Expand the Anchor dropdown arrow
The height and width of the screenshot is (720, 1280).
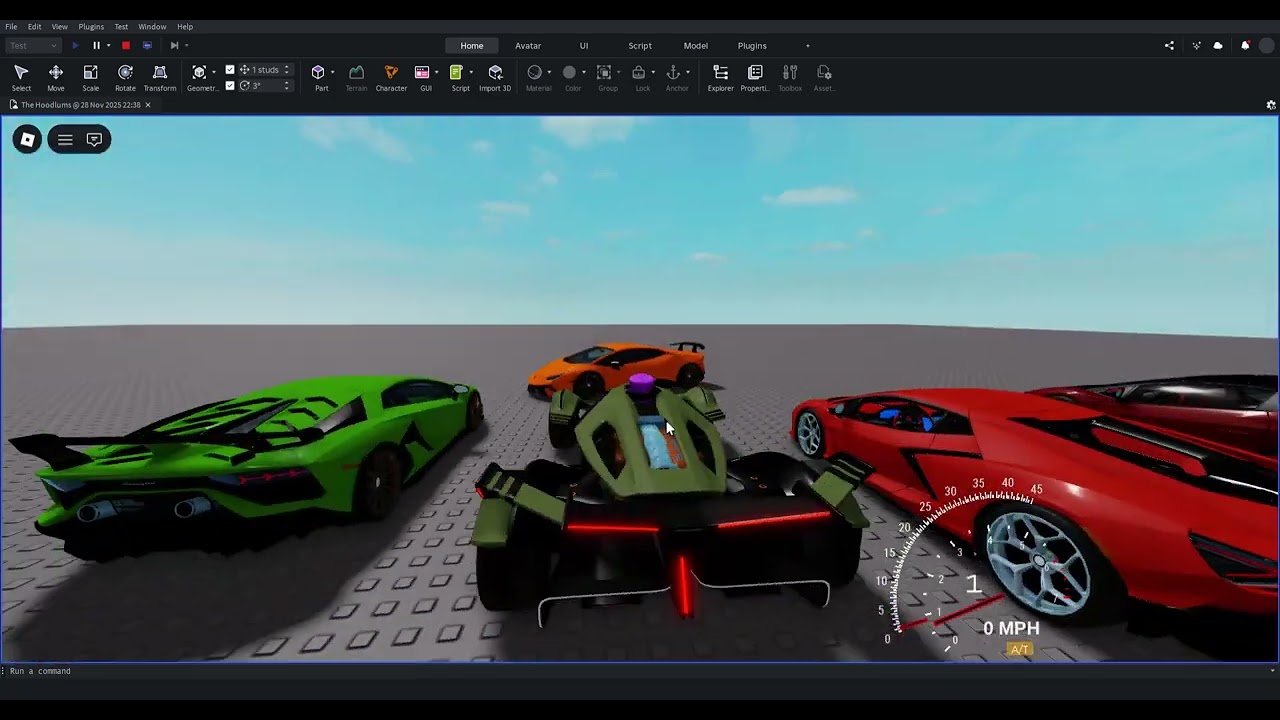pos(687,72)
